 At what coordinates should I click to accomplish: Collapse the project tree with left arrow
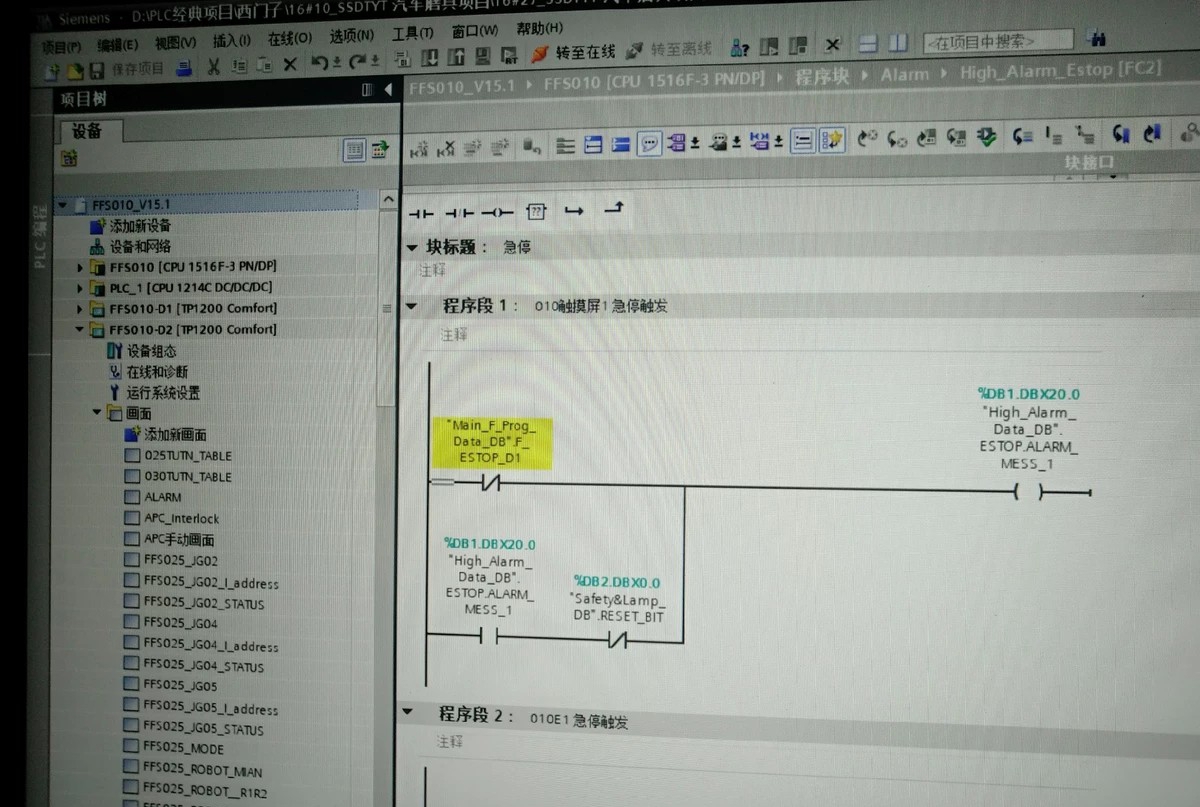388,90
